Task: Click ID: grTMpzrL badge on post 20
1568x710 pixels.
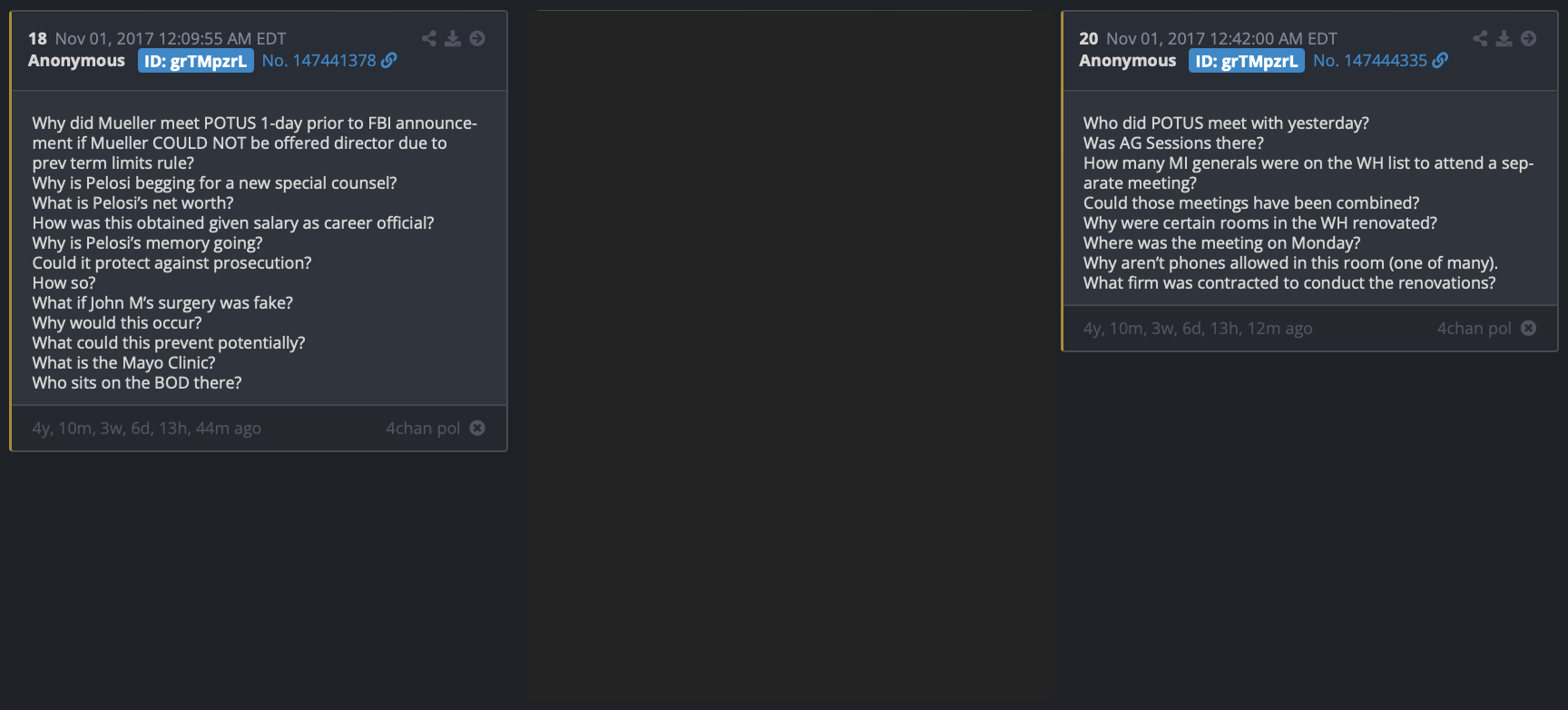Action: 1247,61
